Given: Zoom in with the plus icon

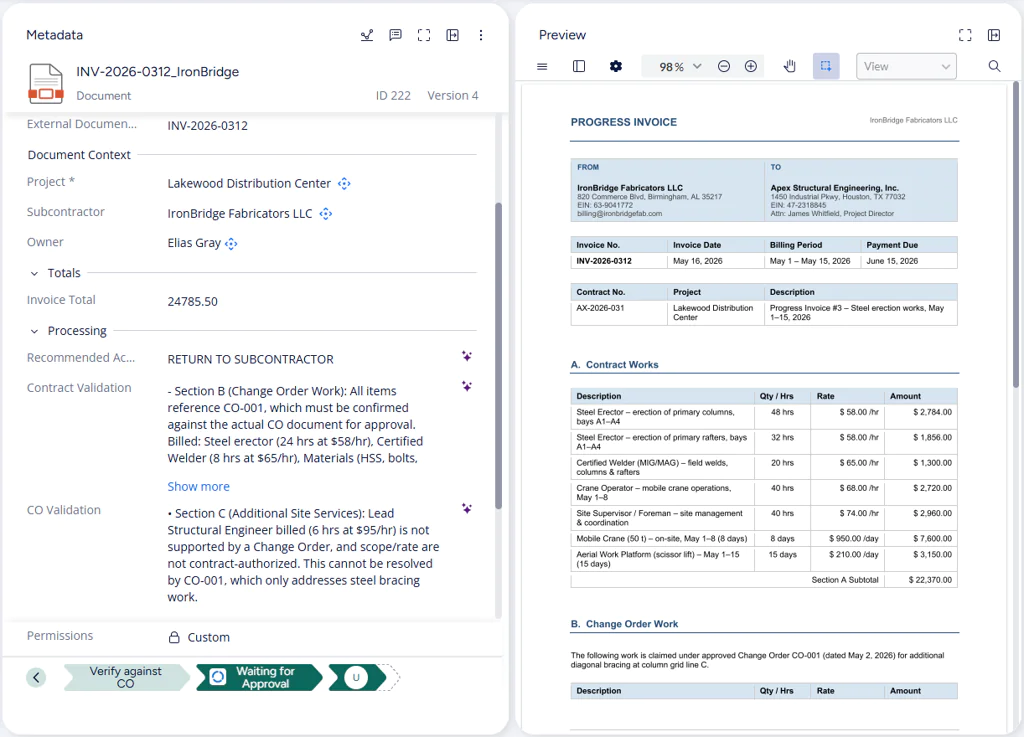Looking at the screenshot, I should coord(751,67).
